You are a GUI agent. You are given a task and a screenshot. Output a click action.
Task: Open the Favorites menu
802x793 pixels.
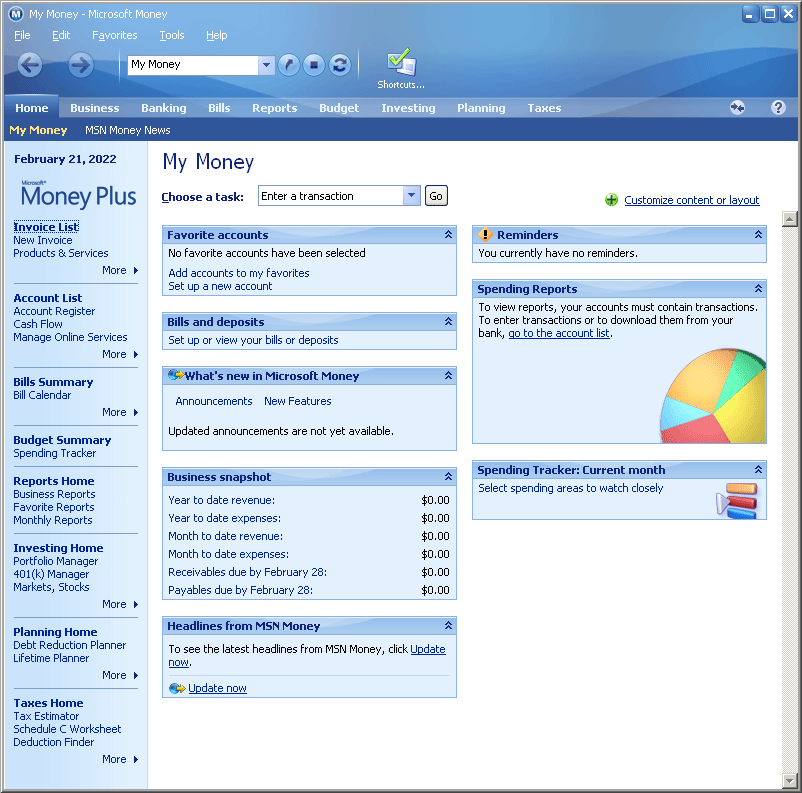[114, 35]
